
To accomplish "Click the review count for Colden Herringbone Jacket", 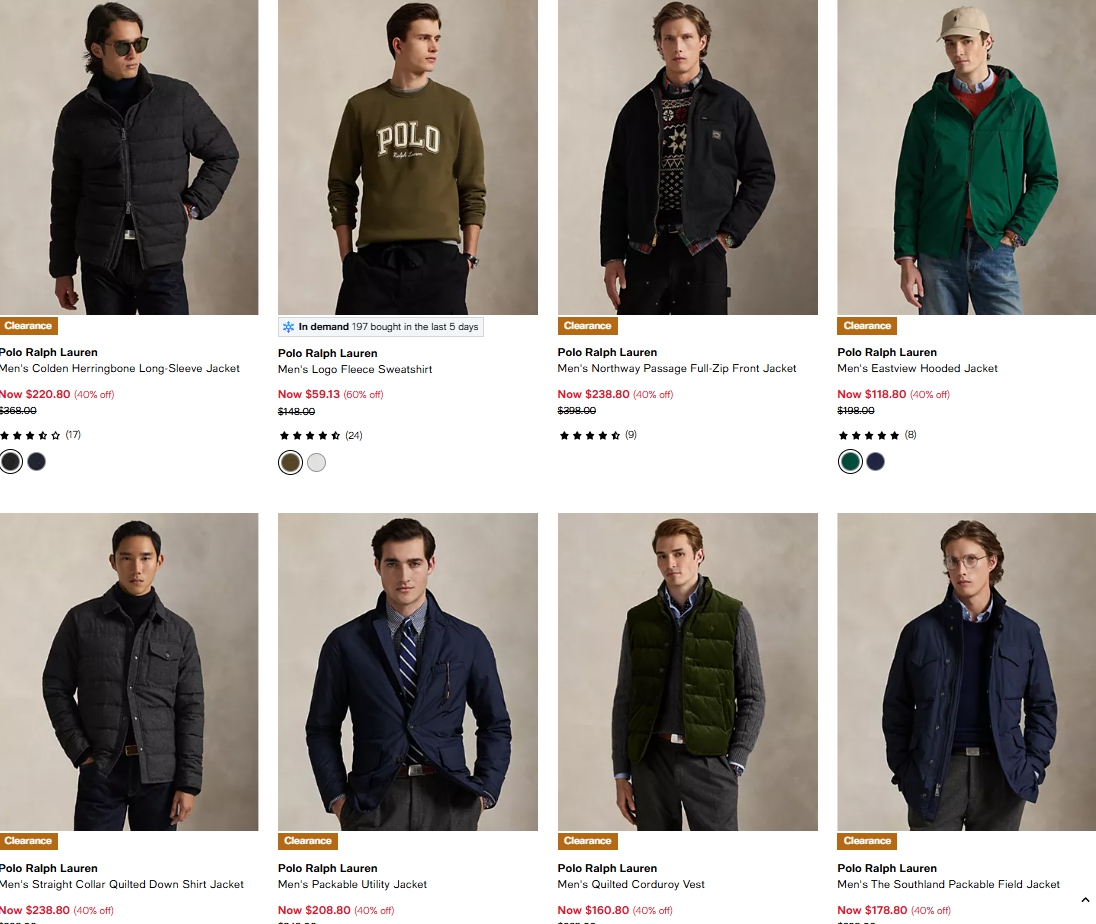I will [x=73, y=435].
